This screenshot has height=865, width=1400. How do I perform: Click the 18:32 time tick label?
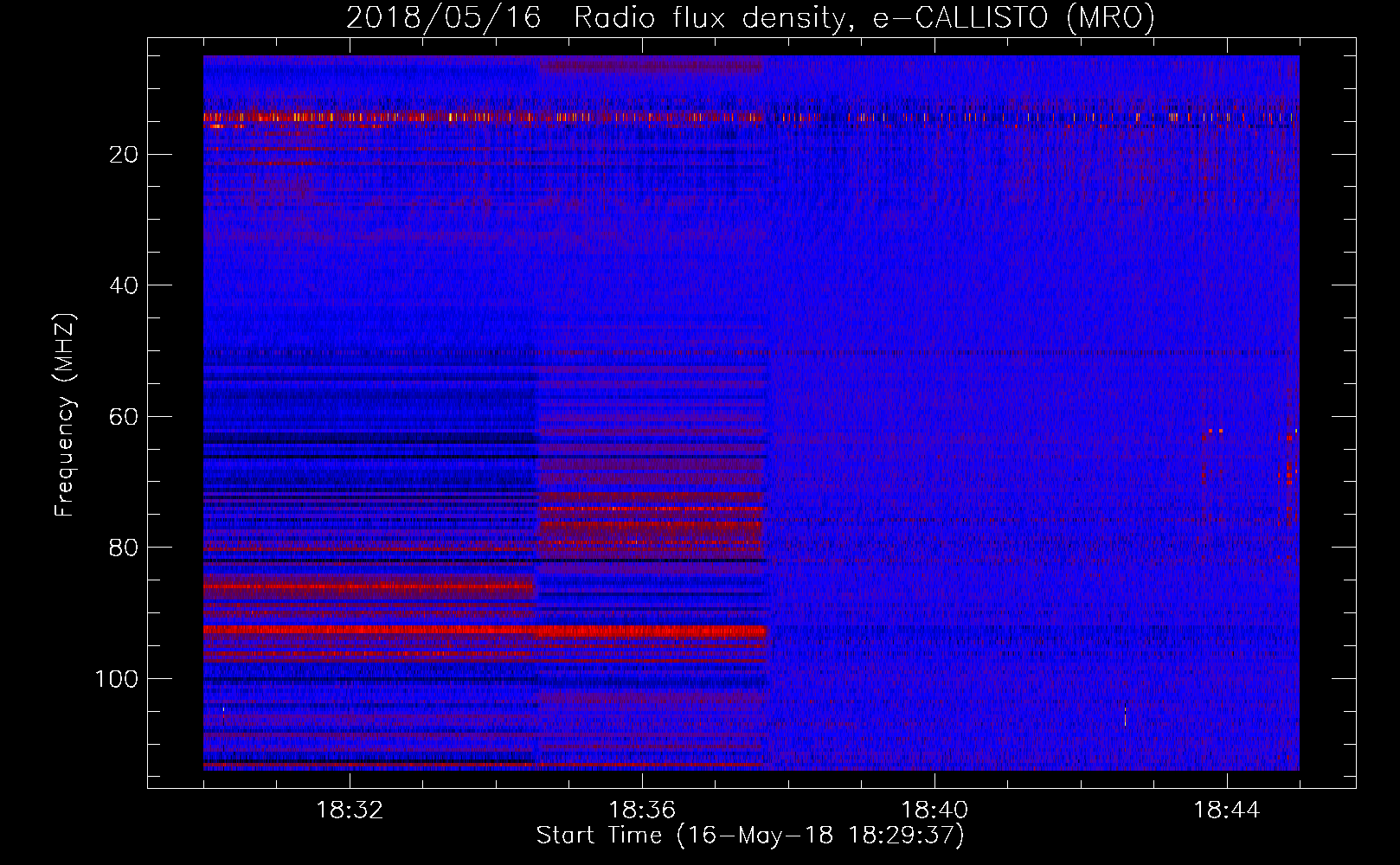(x=350, y=811)
